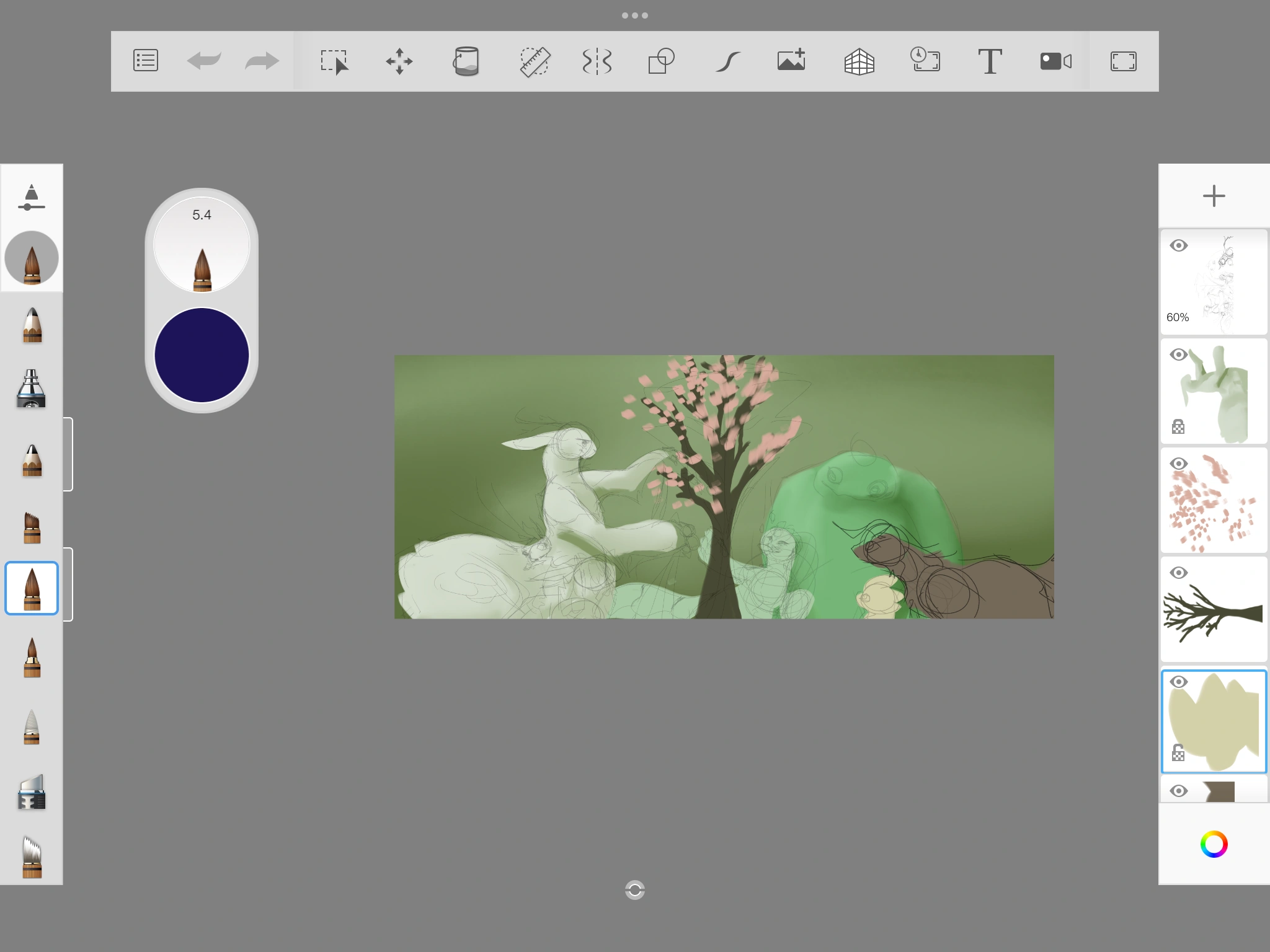Hide the dark tree trunk layer
Screen dimensions: 1270x952
click(x=1178, y=573)
